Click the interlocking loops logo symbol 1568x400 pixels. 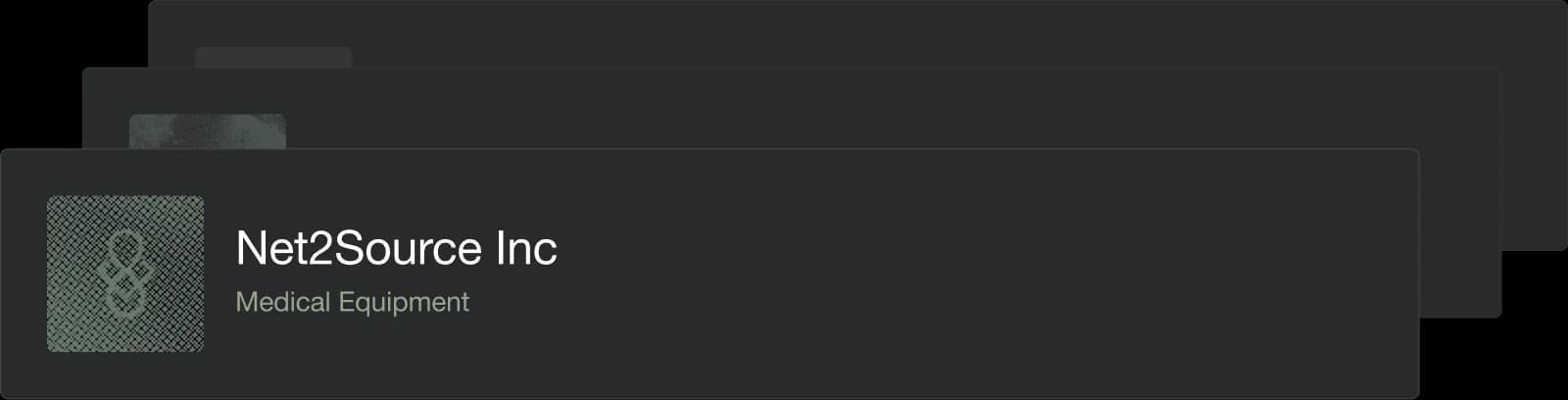click(x=126, y=275)
